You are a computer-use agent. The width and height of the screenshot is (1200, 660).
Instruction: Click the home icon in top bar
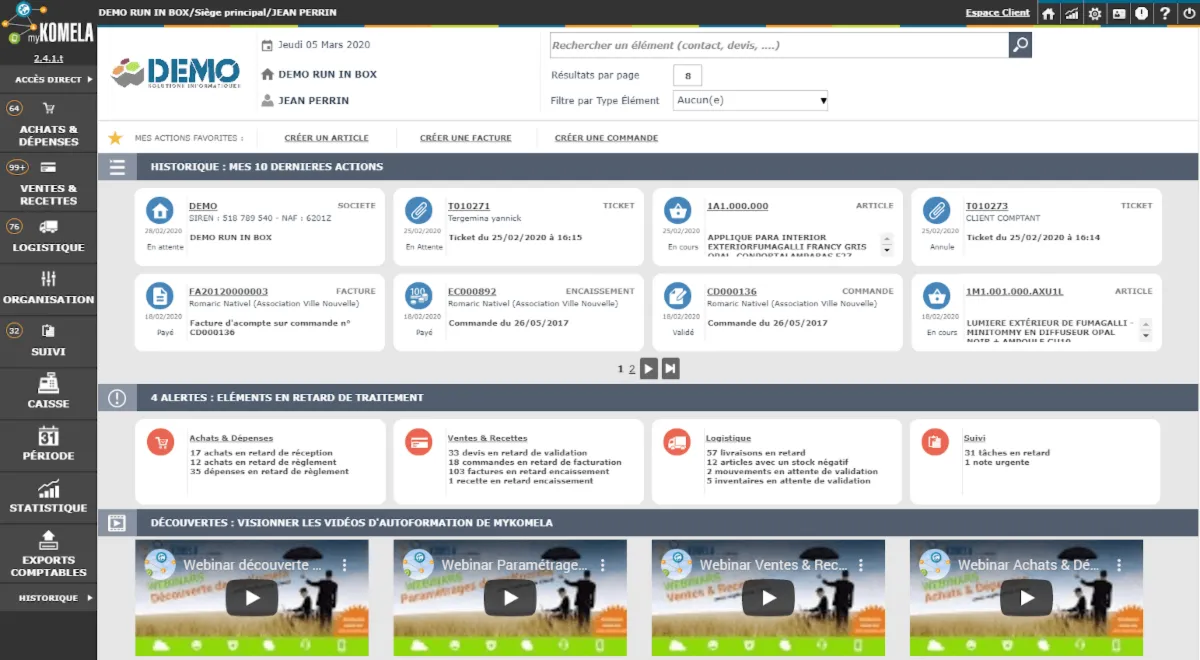(x=1048, y=14)
